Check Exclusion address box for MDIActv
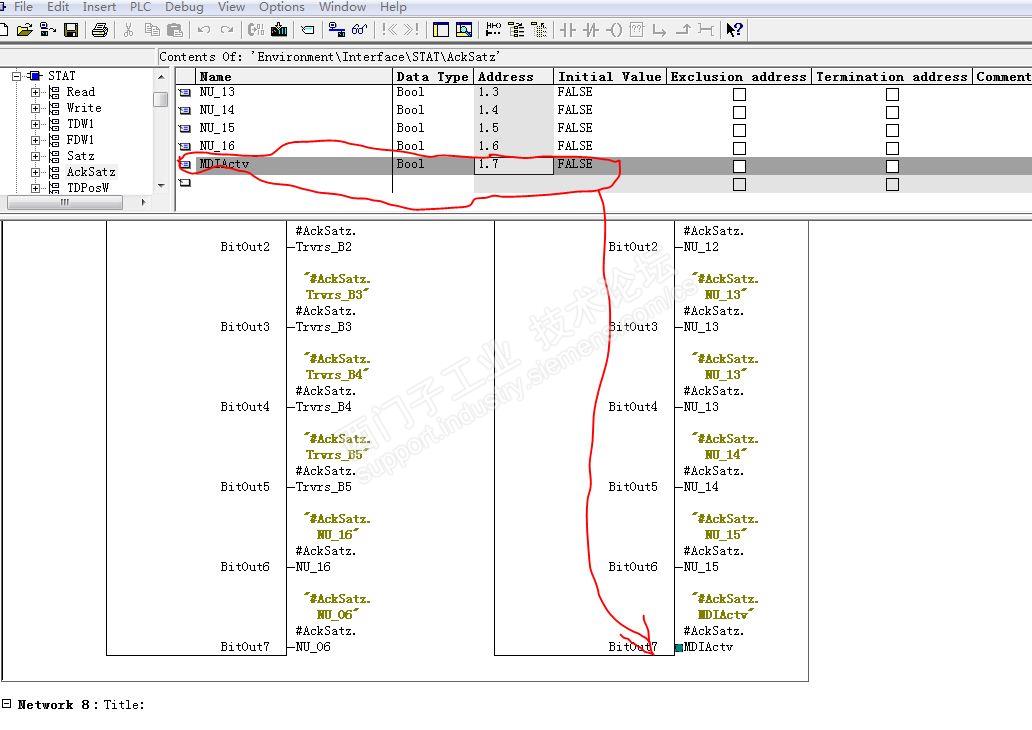 (x=739, y=166)
